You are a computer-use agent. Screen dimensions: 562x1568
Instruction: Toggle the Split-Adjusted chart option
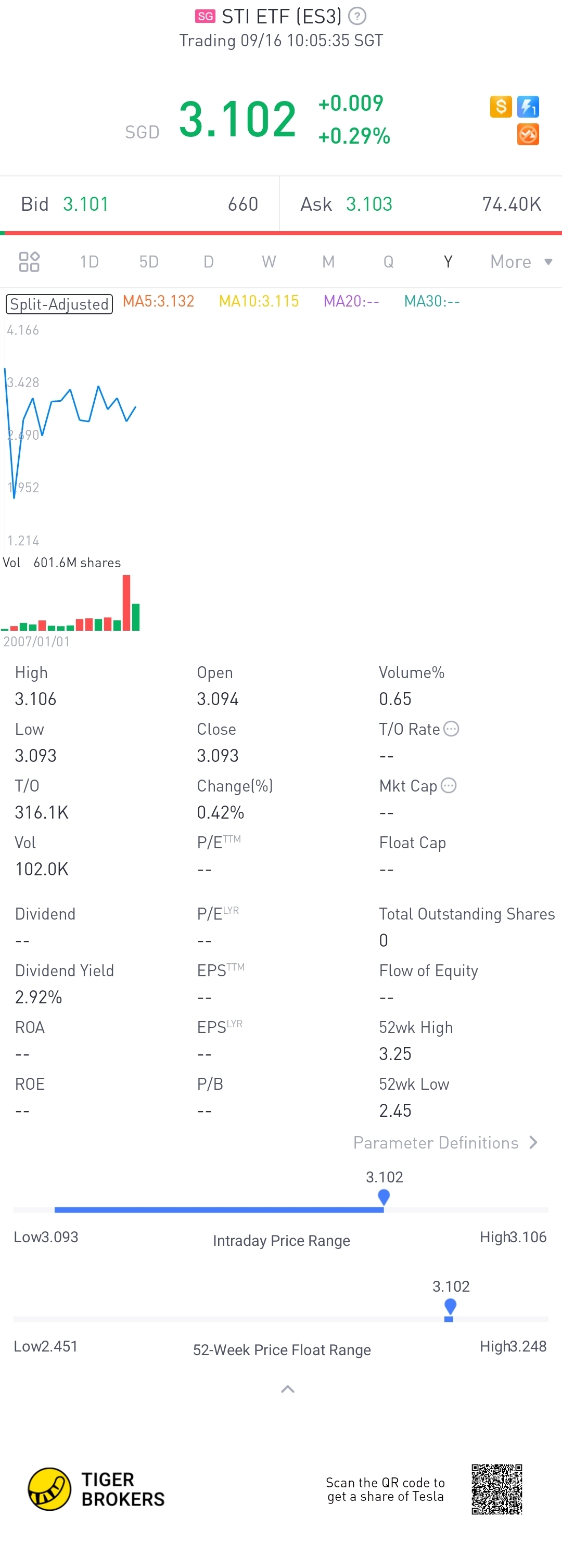[x=59, y=304]
